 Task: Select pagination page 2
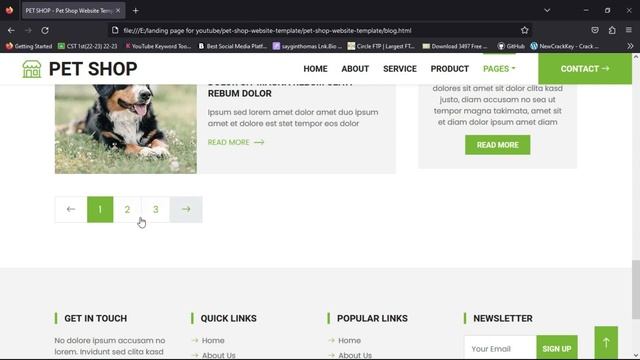pos(127,209)
